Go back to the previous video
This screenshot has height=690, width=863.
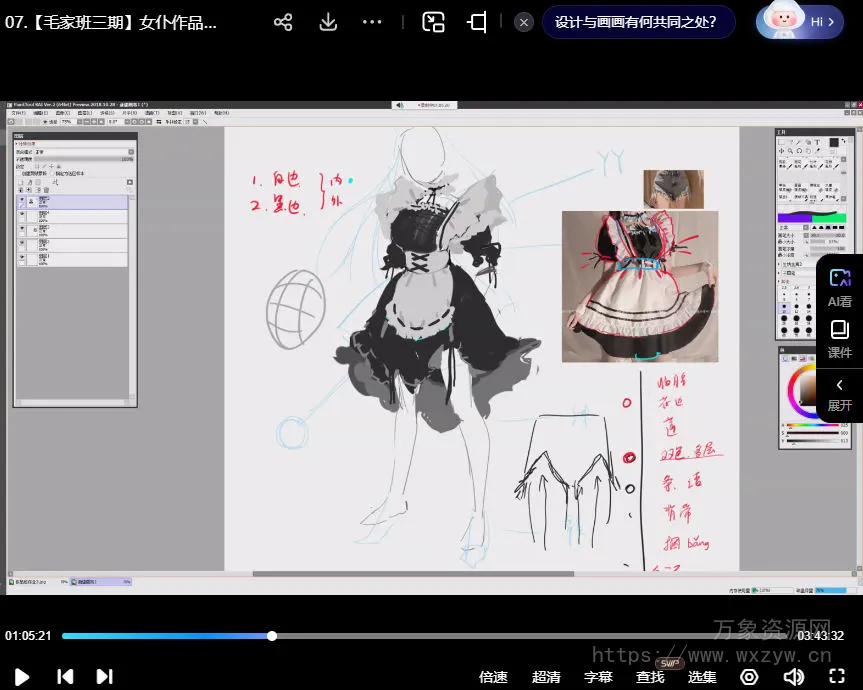[65, 677]
